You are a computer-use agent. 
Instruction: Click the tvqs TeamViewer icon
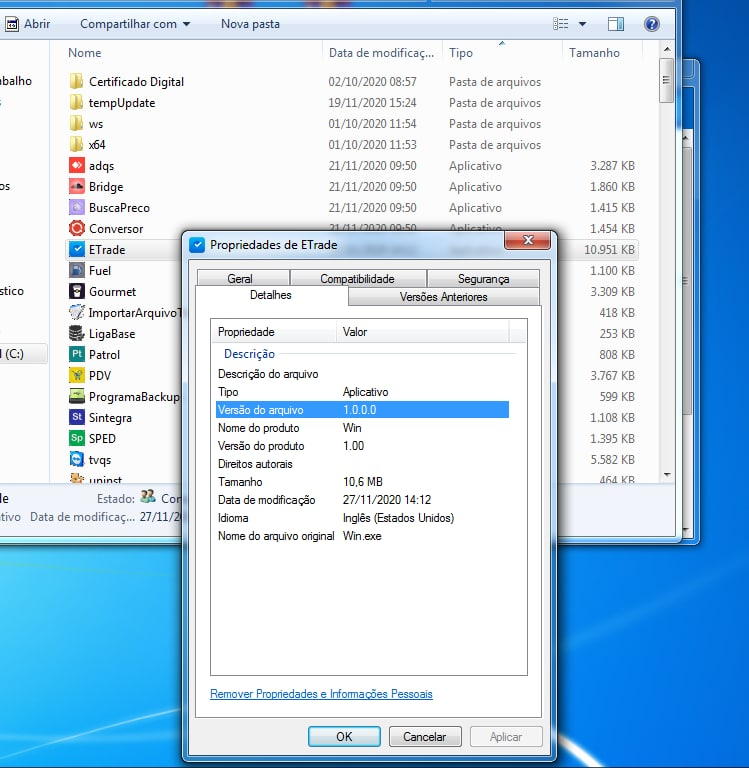(x=76, y=460)
